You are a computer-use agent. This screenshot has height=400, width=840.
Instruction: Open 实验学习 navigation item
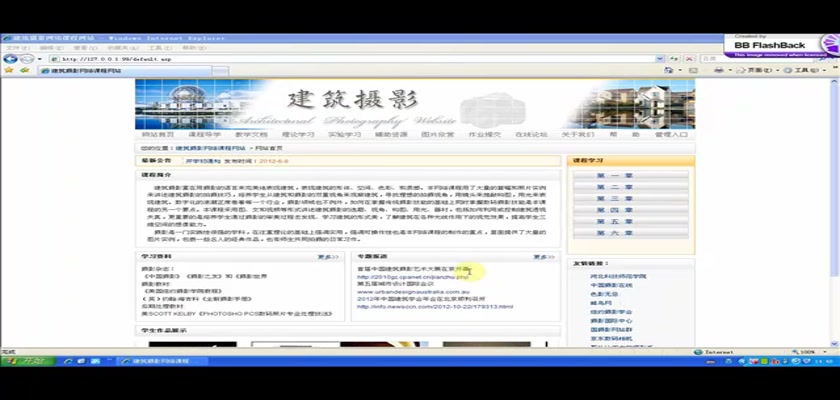coord(344,134)
